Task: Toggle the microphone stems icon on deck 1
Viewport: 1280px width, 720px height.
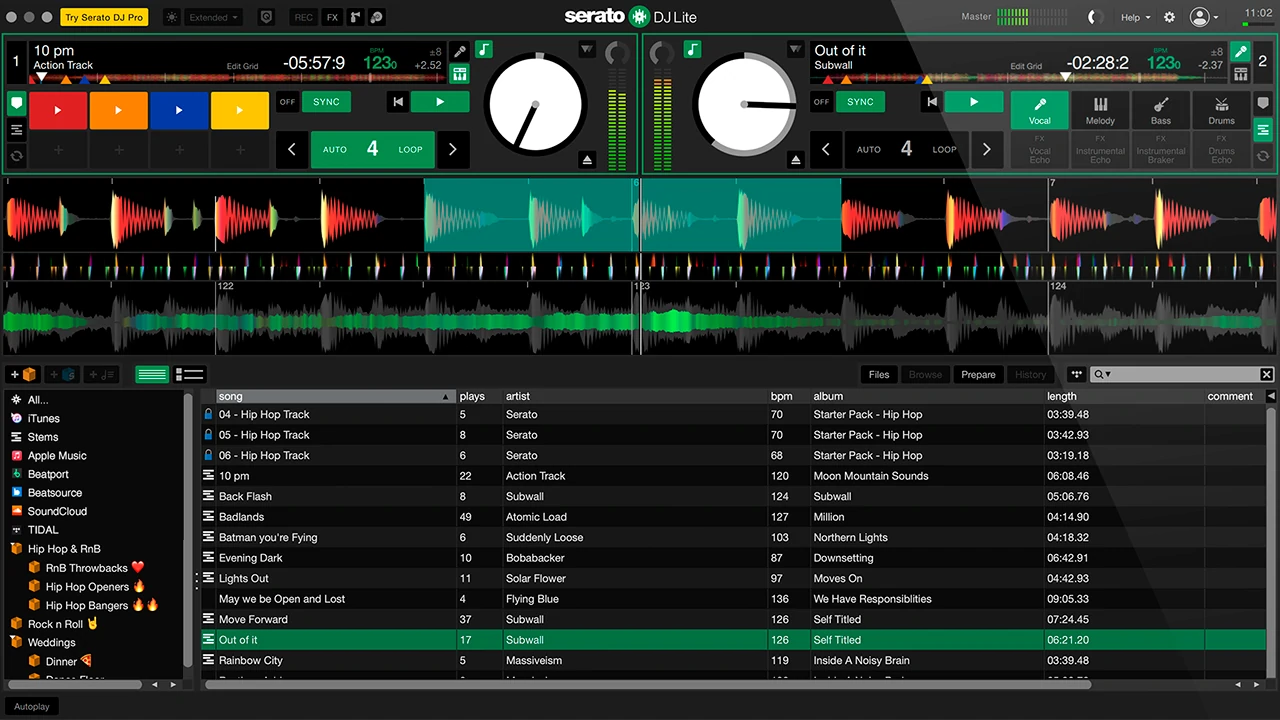Action: 459,52
